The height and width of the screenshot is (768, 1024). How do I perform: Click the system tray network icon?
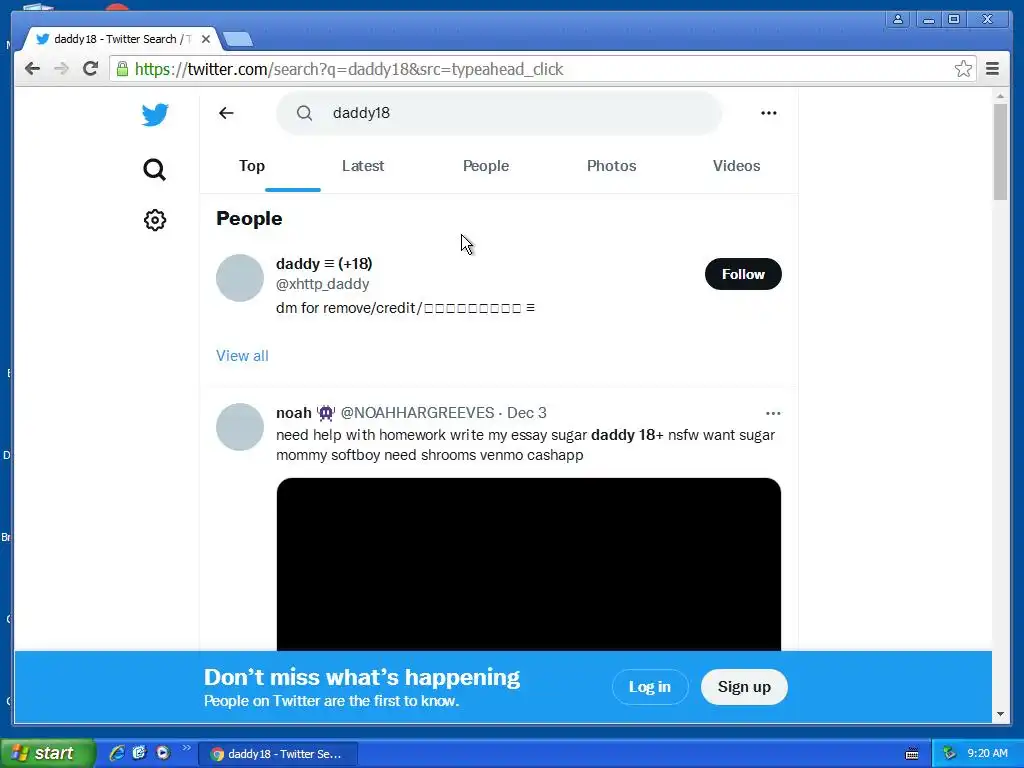coord(950,753)
